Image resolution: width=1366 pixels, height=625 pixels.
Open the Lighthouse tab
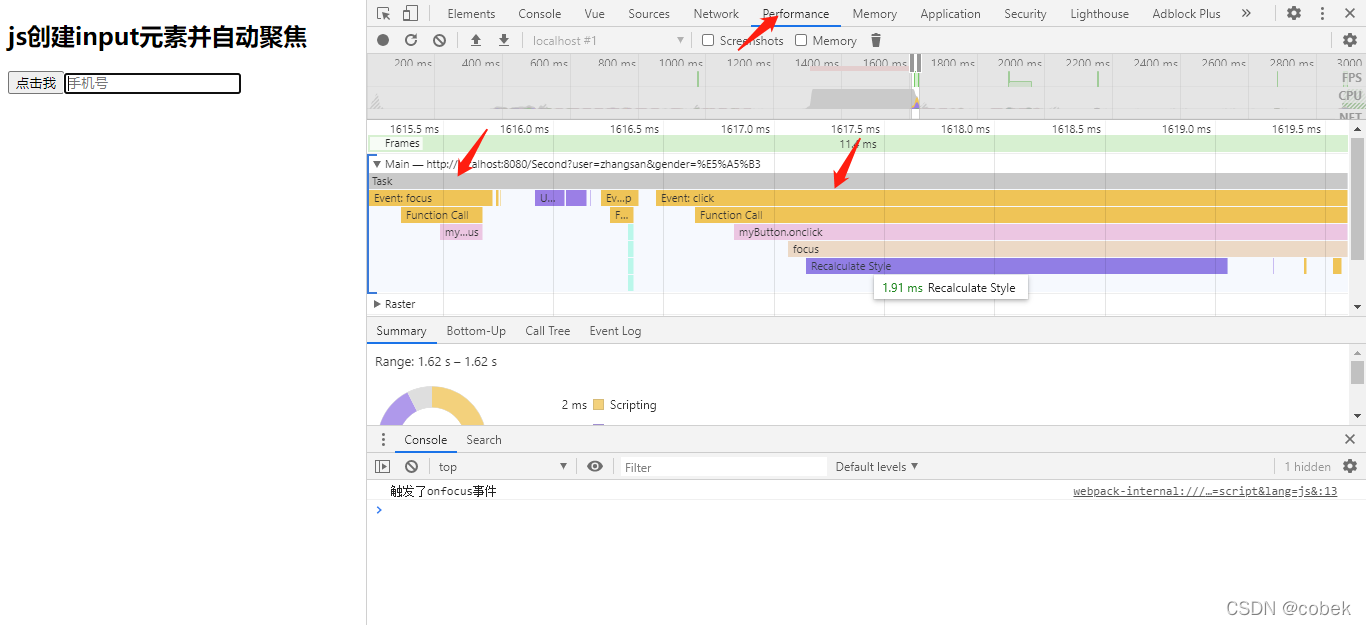pyautogui.click(x=1100, y=14)
